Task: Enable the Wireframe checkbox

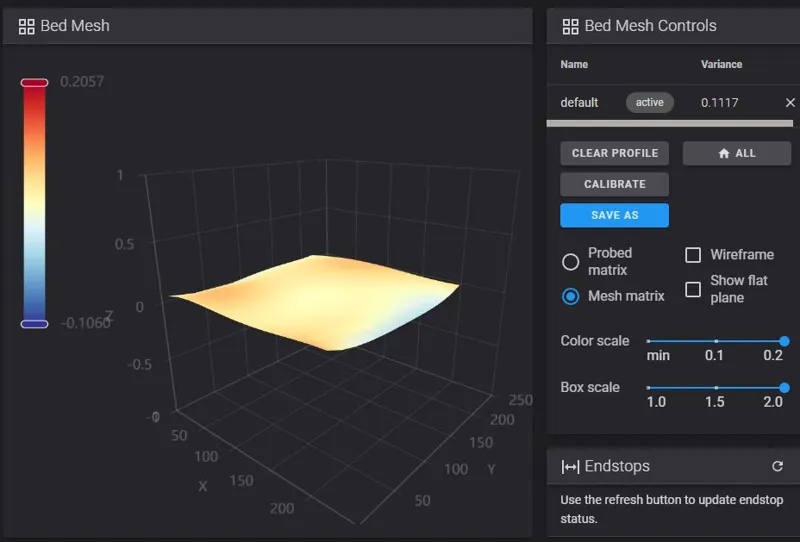Action: [693, 255]
